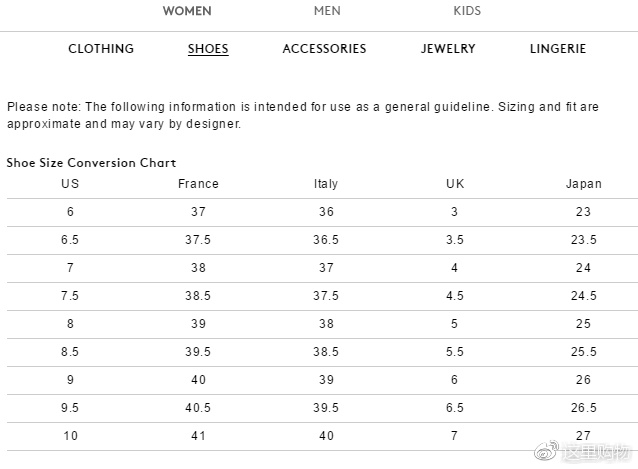Select the Japan size 26 cell
Image resolution: width=638 pixels, height=469 pixels.
(x=583, y=380)
